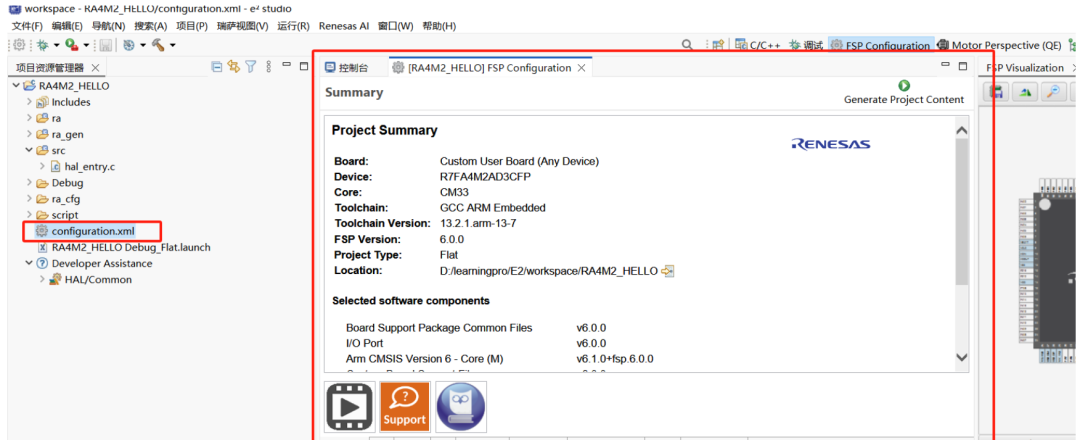
Task: Collapse the src folder
Action: (x=29, y=150)
